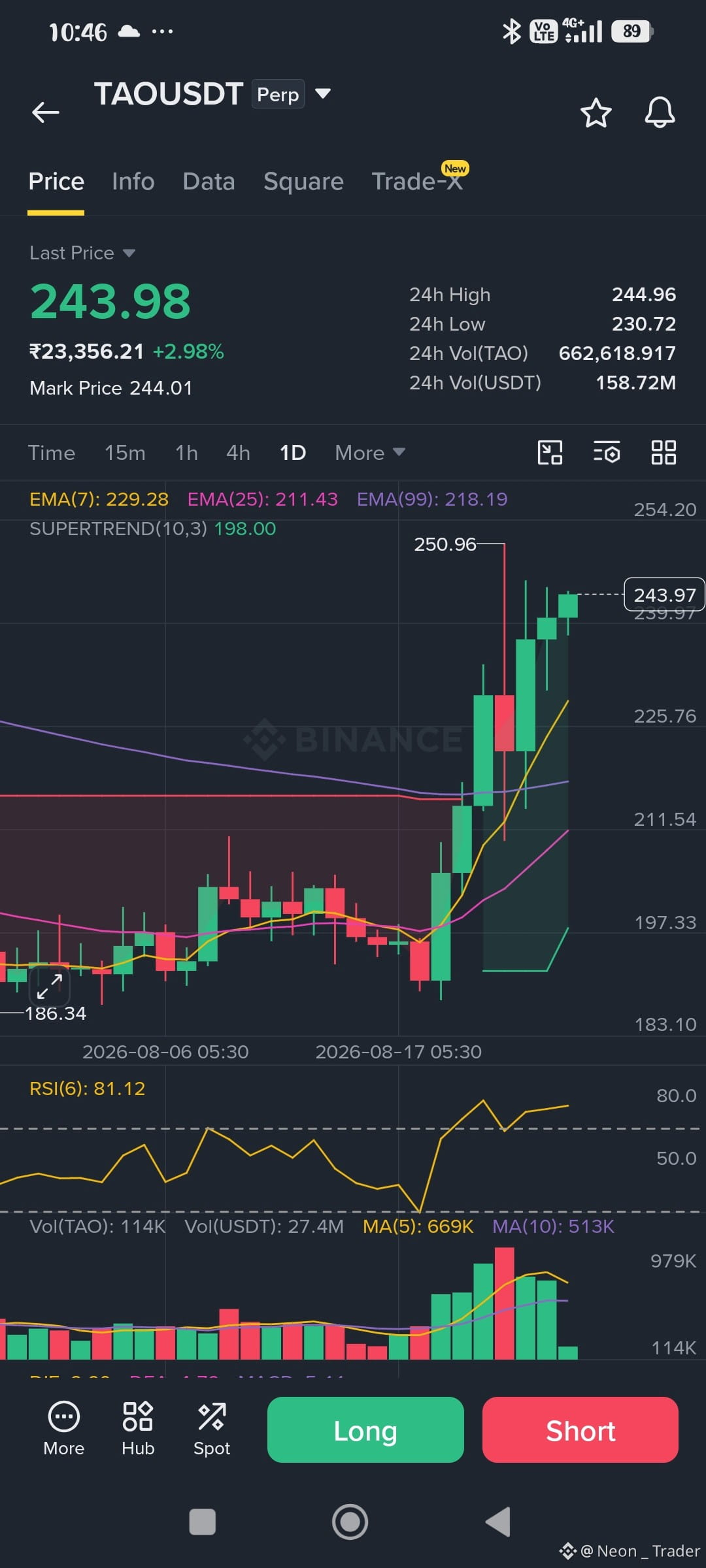706x1568 pixels.
Task: Select 1D timeframe
Action: point(293,453)
